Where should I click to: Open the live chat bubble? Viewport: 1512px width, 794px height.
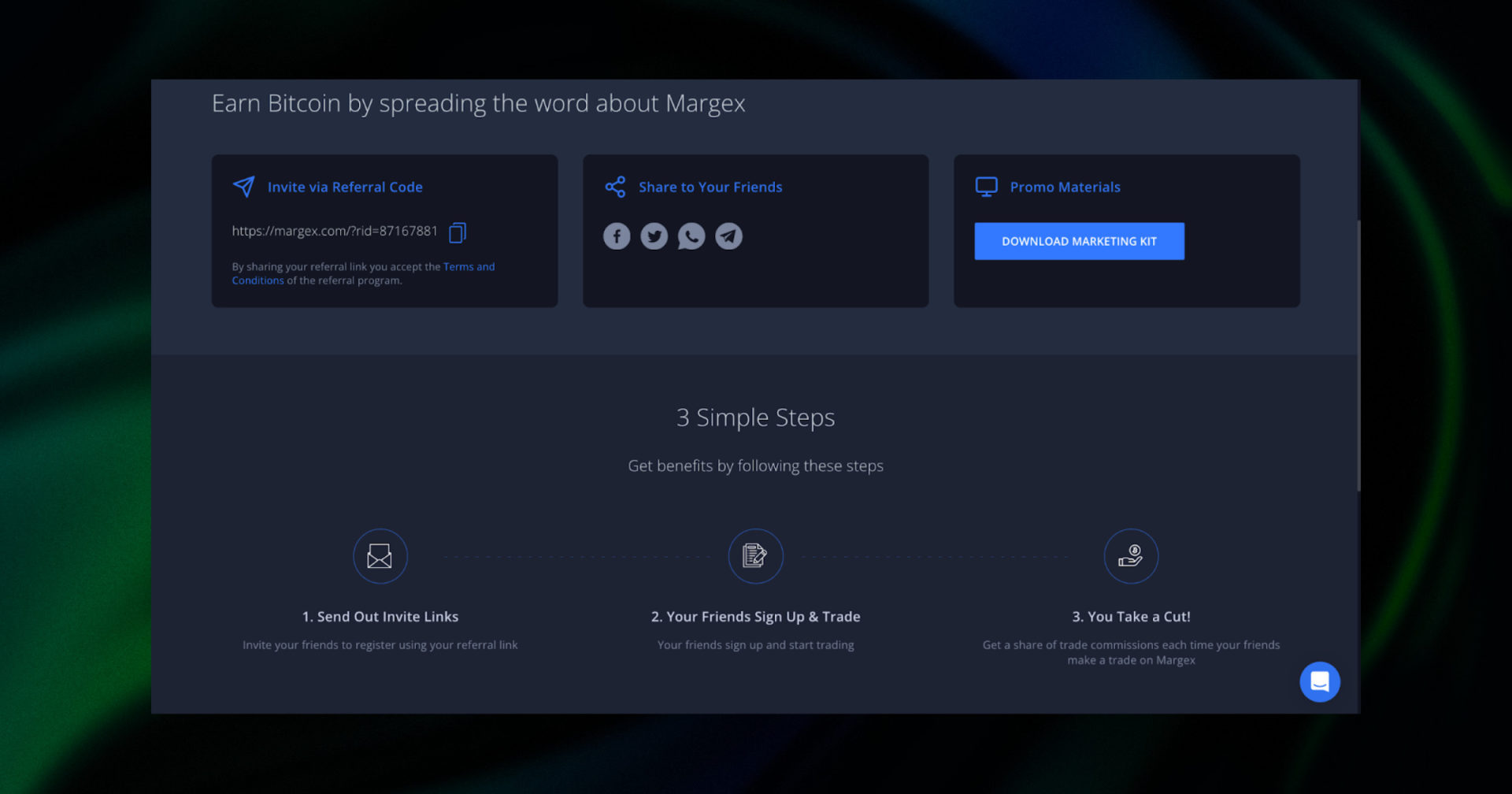point(1320,682)
